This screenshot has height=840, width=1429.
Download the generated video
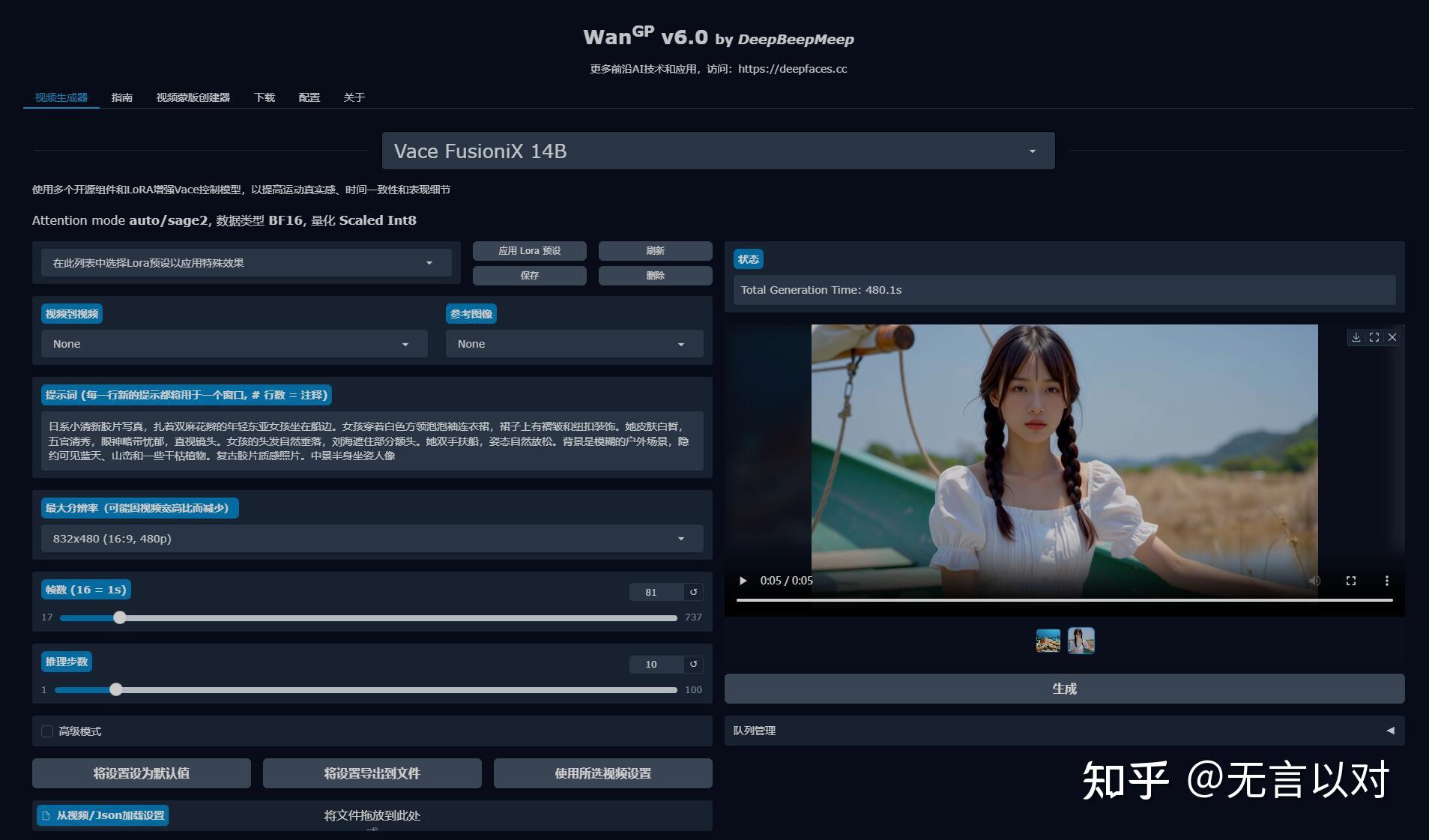coord(1355,337)
